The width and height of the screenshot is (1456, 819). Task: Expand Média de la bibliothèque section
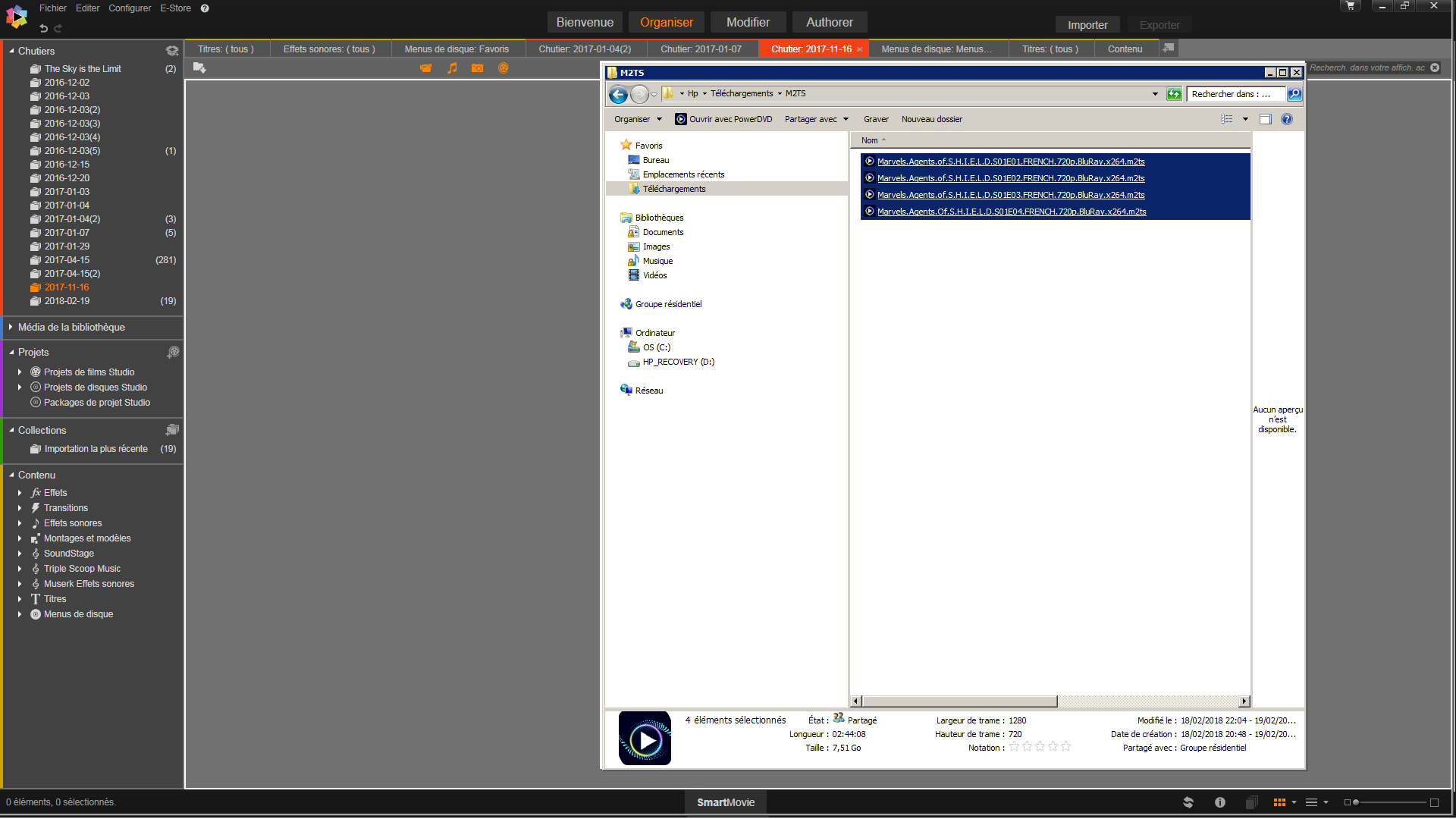(x=11, y=327)
